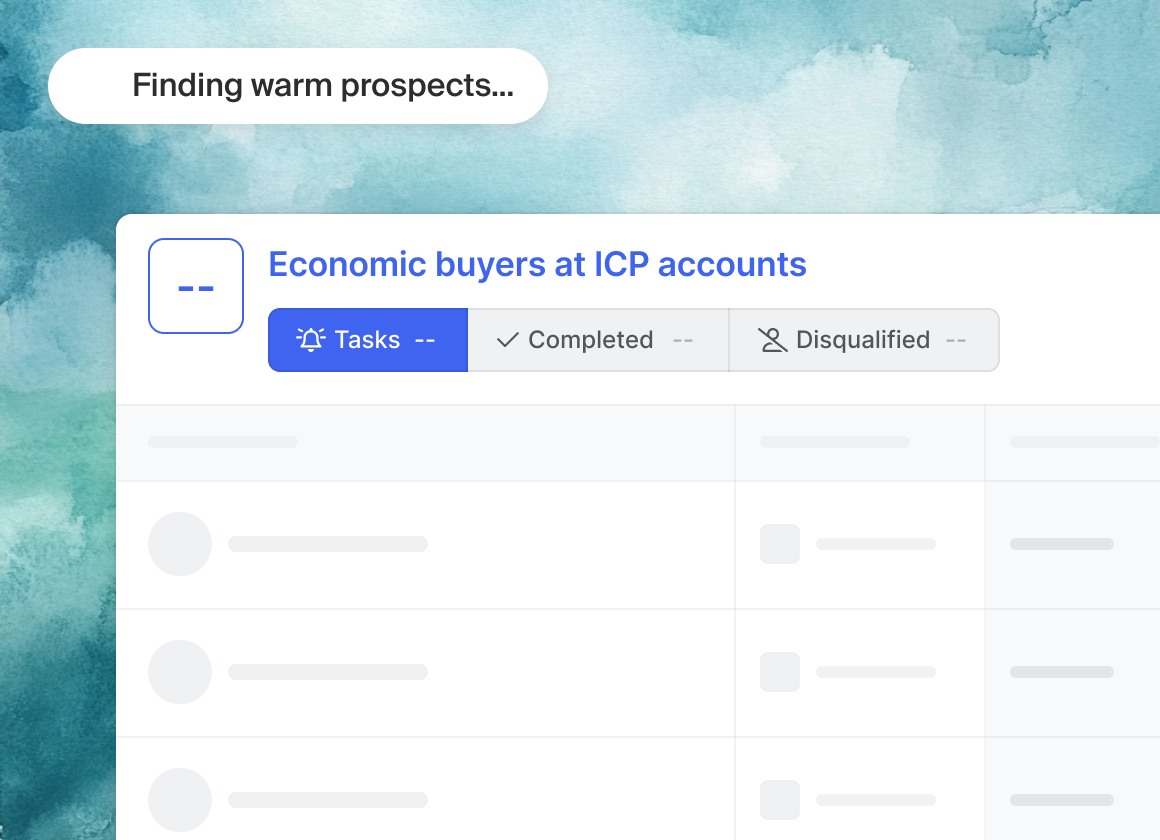Check the square box in the second row
This screenshot has height=840, width=1160.
(x=779, y=672)
